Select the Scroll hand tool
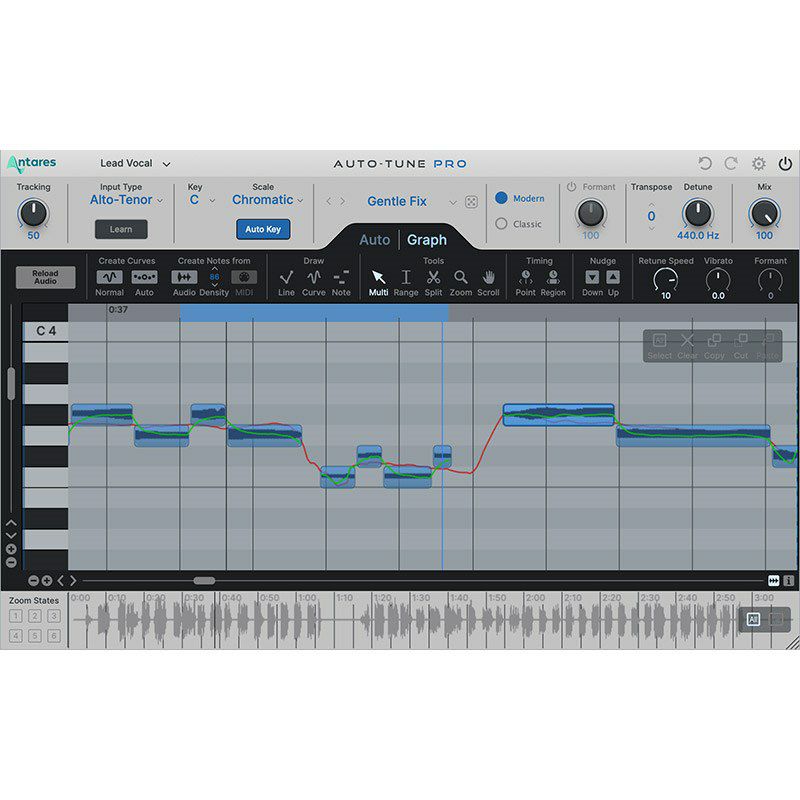The image size is (800, 800). (x=489, y=277)
